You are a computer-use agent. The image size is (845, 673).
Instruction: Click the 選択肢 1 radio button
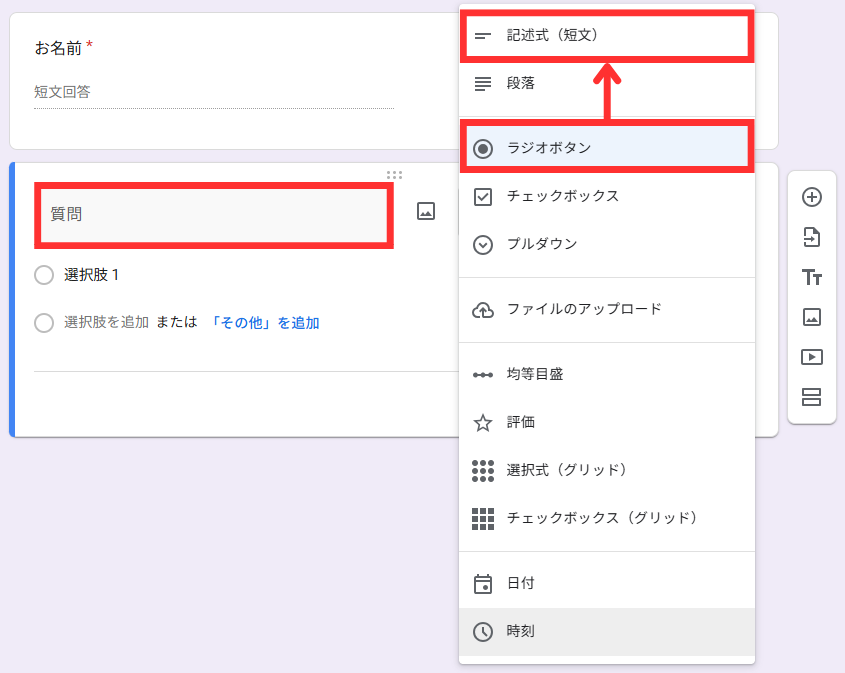click(x=44, y=275)
